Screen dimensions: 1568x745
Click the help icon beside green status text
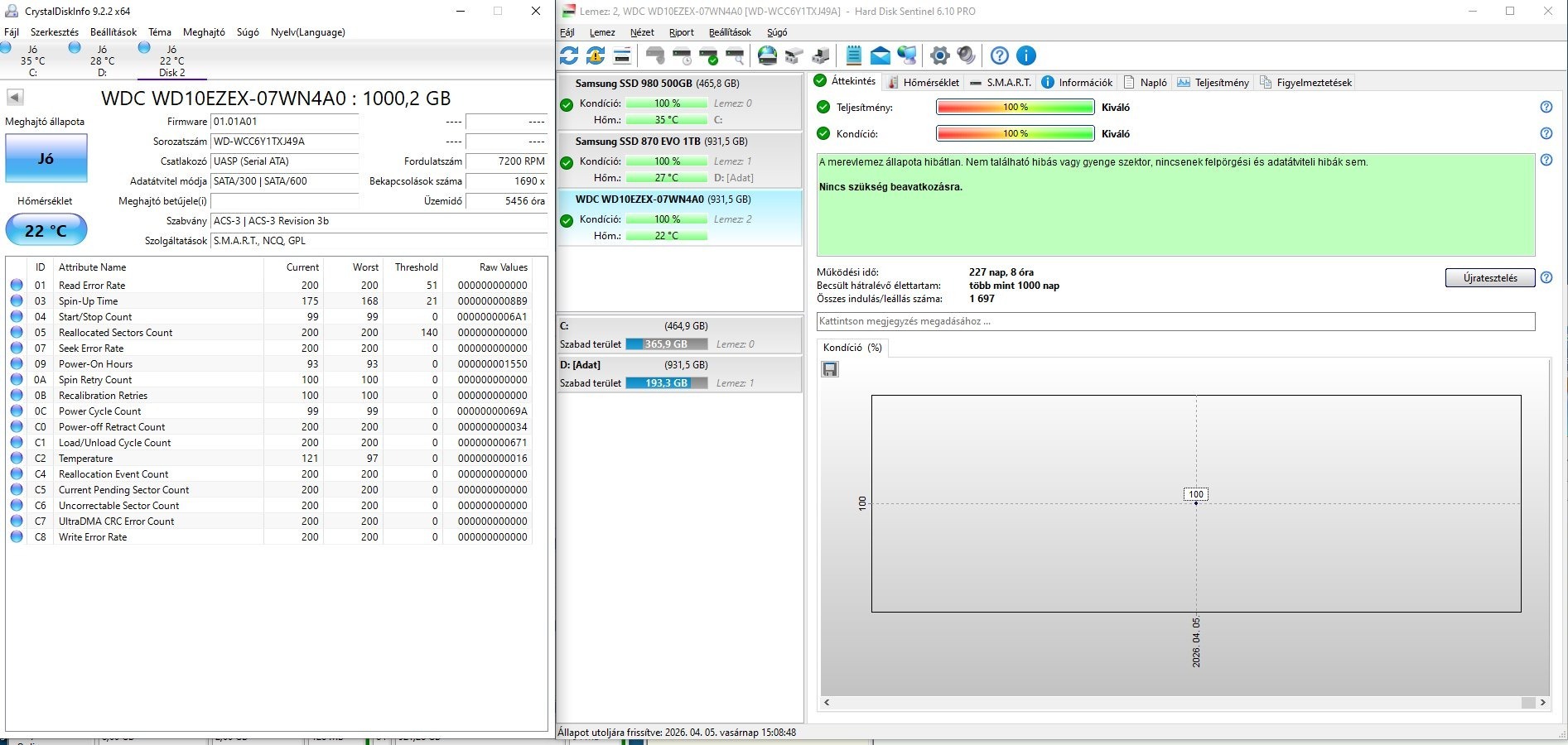point(1546,160)
